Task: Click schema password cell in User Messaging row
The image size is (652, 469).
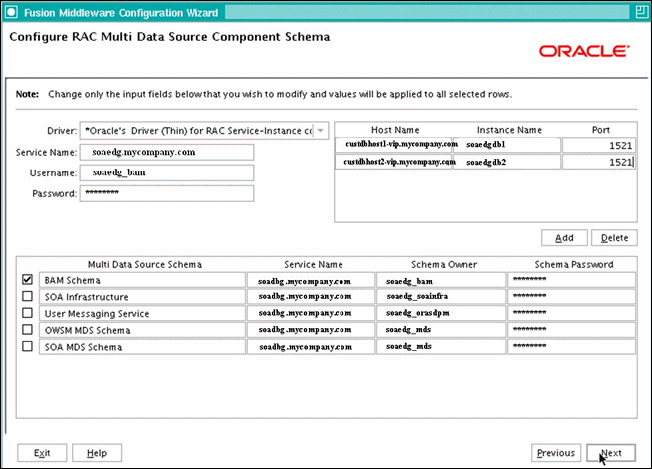Action: click(571, 313)
